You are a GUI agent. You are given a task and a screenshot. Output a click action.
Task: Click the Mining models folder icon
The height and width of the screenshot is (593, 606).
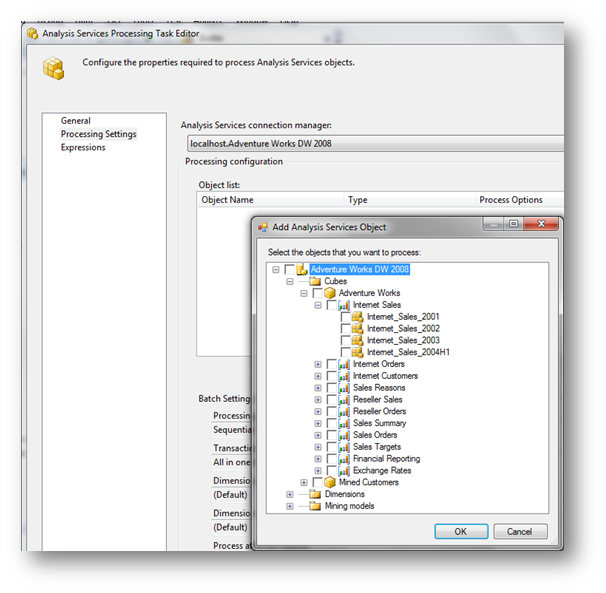(315, 506)
